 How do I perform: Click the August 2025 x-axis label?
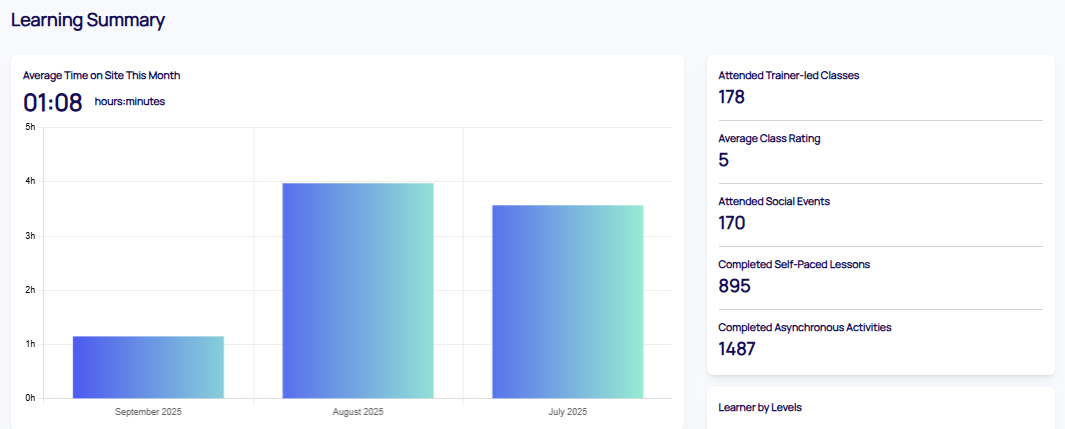pos(358,412)
